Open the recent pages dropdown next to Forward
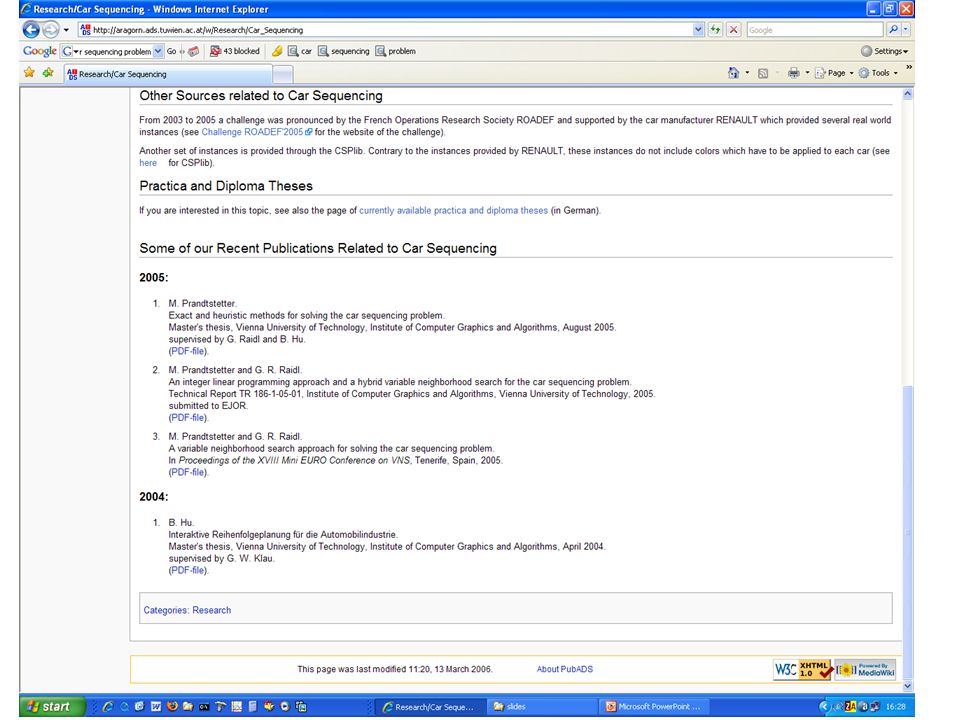This screenshot has height=720, width=960. (x=66, y=30)
